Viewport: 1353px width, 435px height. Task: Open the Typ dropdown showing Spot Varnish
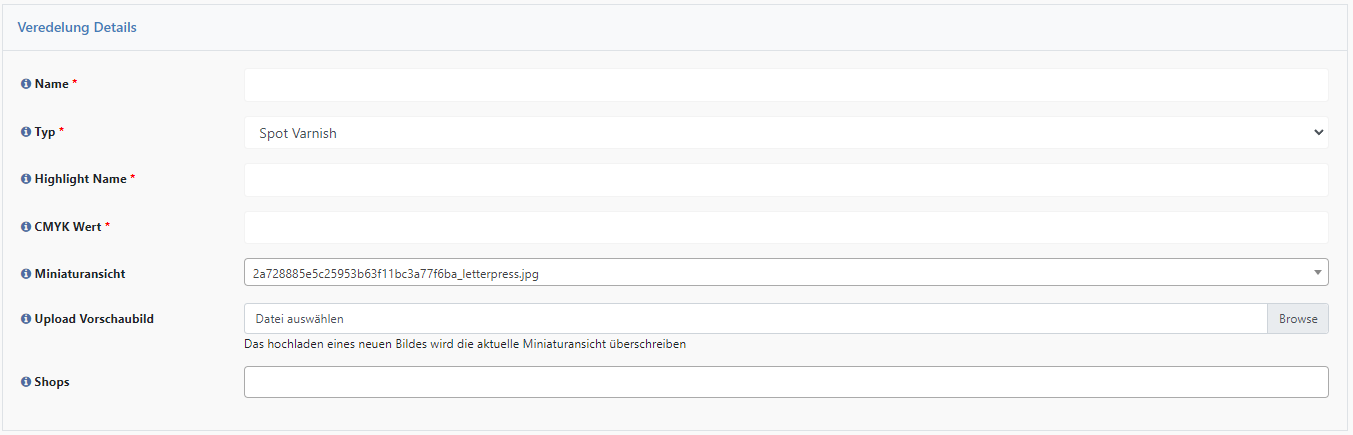coord(786,132)
